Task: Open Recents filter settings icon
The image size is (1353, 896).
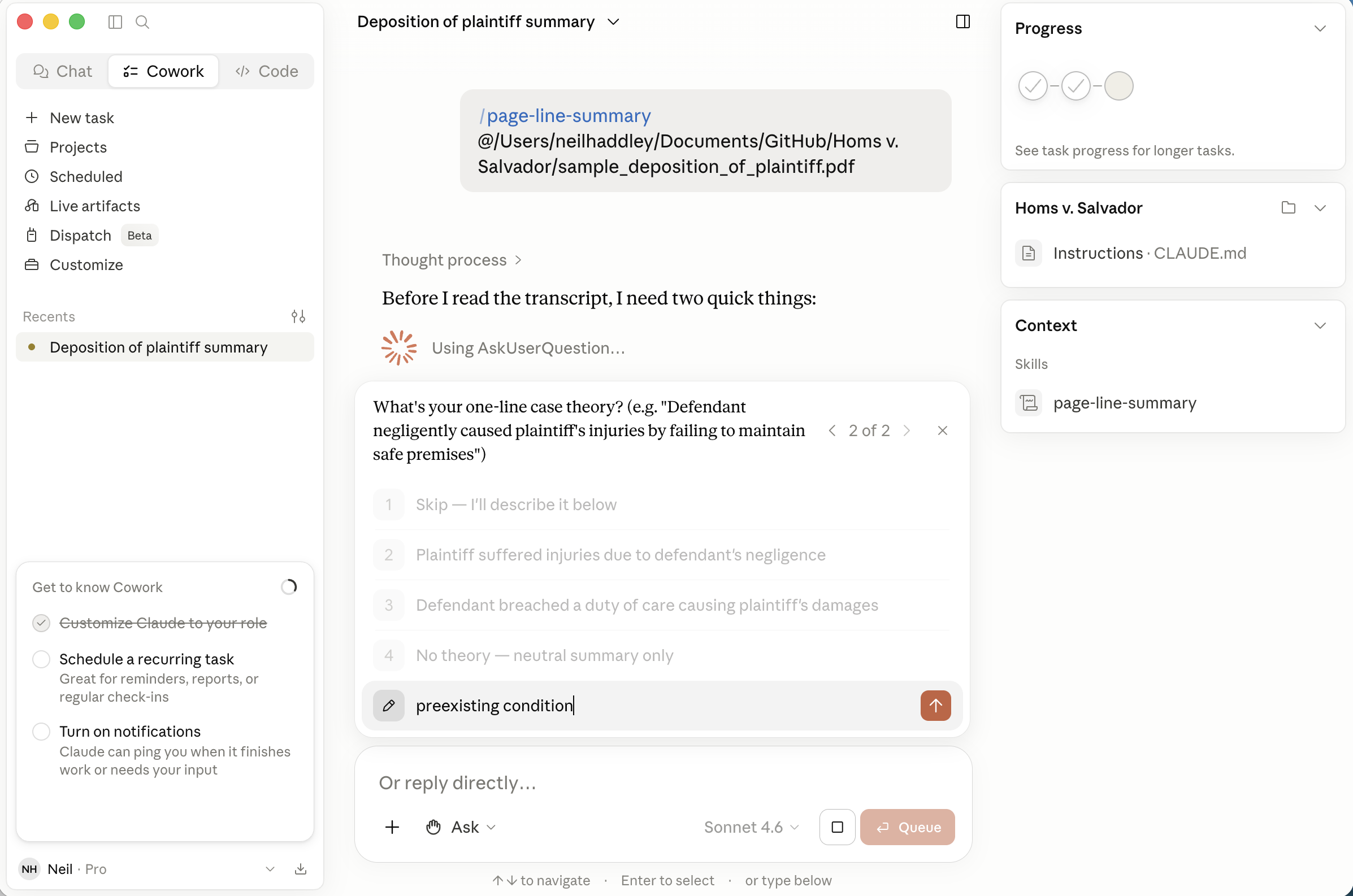Action: click(x=298, y=316)
